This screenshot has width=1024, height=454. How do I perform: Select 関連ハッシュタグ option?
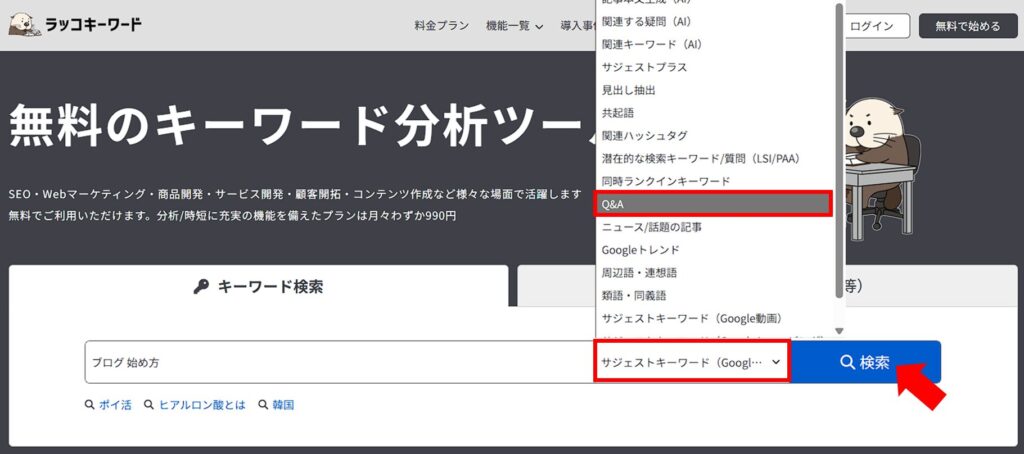(x=714, y=136)
